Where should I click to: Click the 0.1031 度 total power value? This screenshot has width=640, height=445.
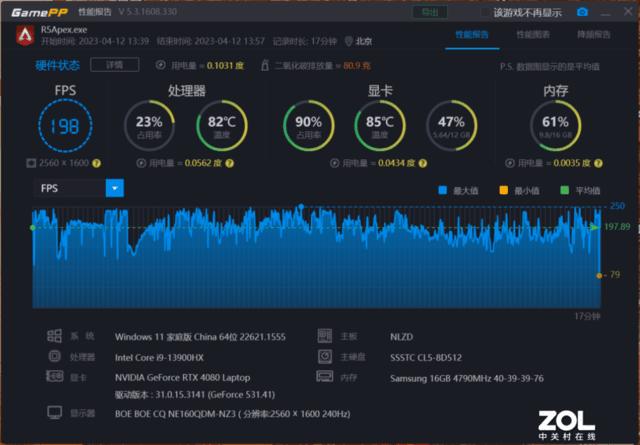(225, 65)
